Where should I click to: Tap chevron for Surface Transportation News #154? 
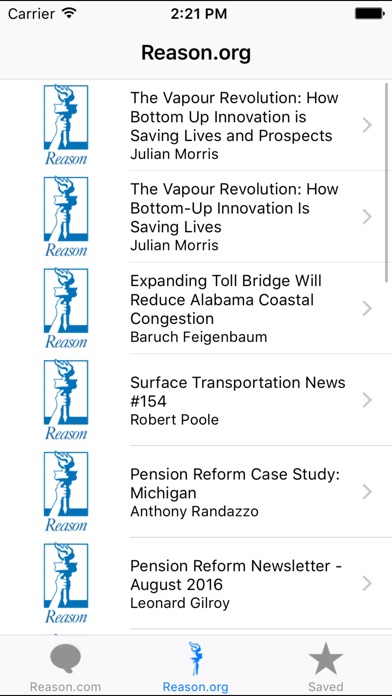point(367,400)
